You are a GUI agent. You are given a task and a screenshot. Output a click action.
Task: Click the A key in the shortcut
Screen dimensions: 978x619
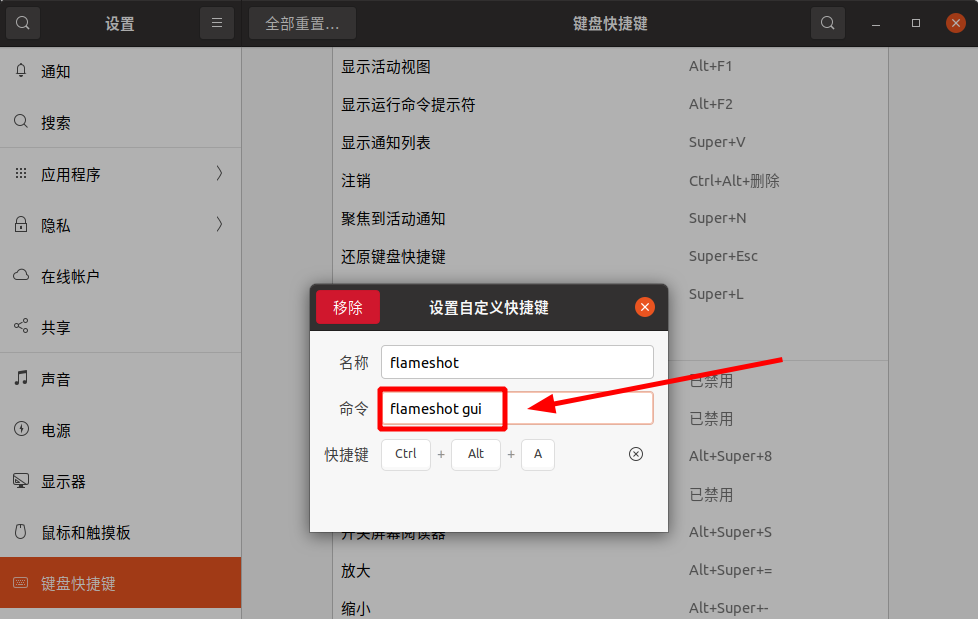pos(538,454)
